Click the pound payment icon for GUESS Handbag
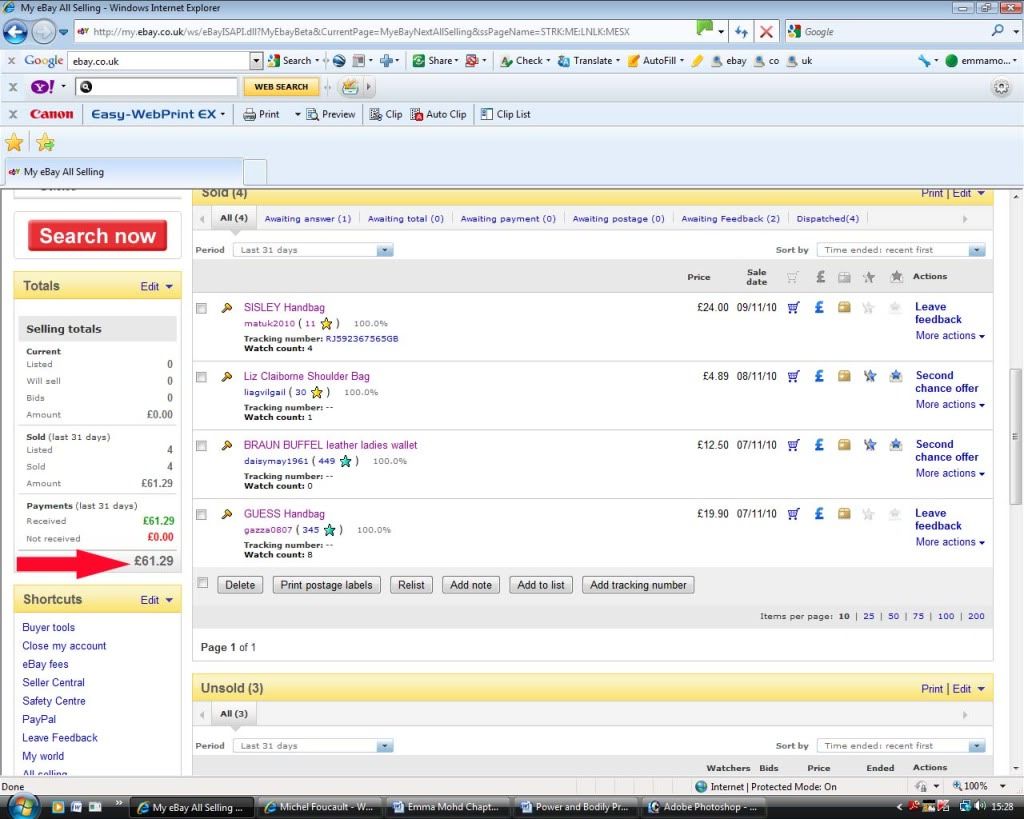1024x819 pixels. click(x=819, y=513)
